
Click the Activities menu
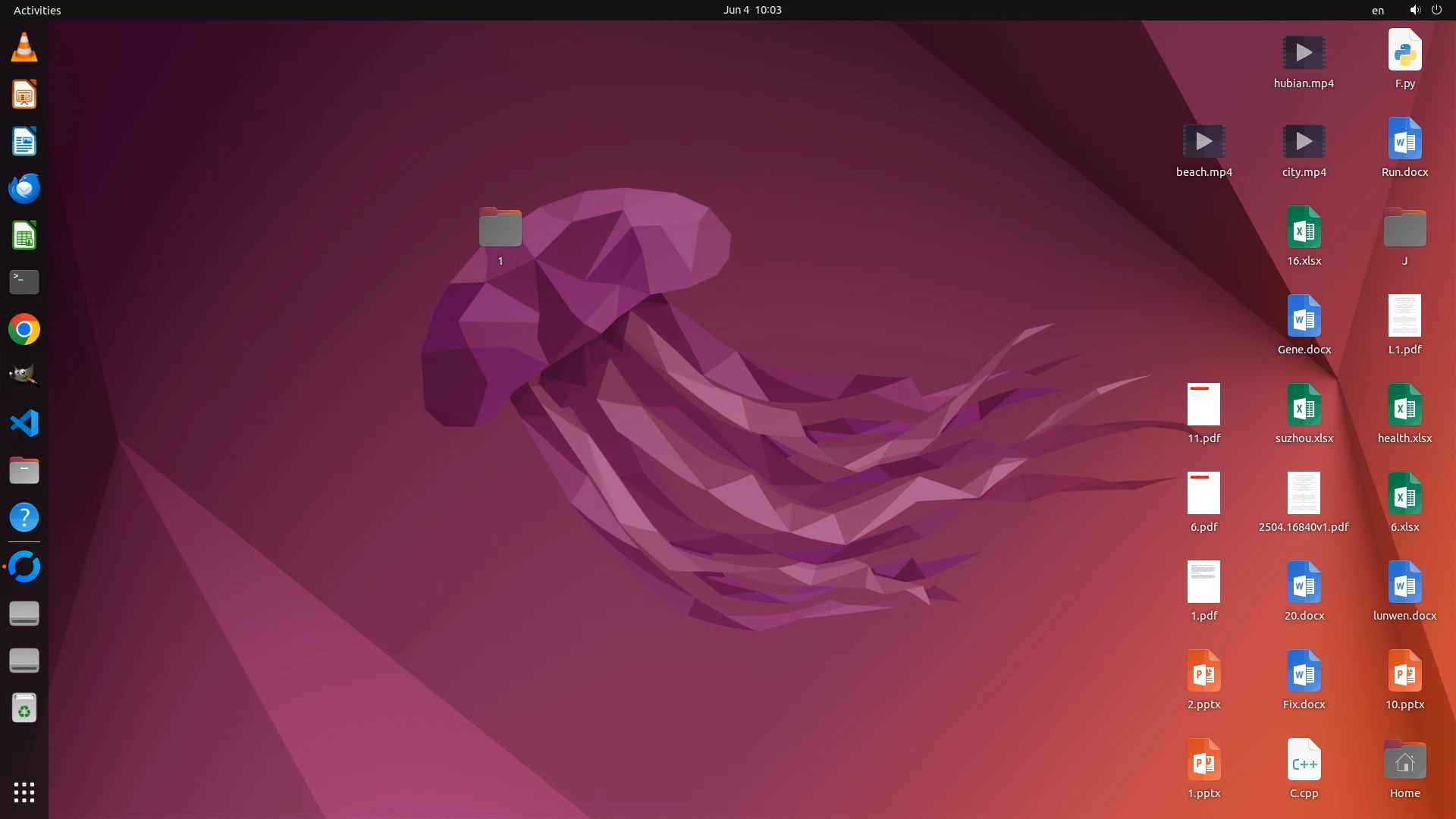pos(37,10)
